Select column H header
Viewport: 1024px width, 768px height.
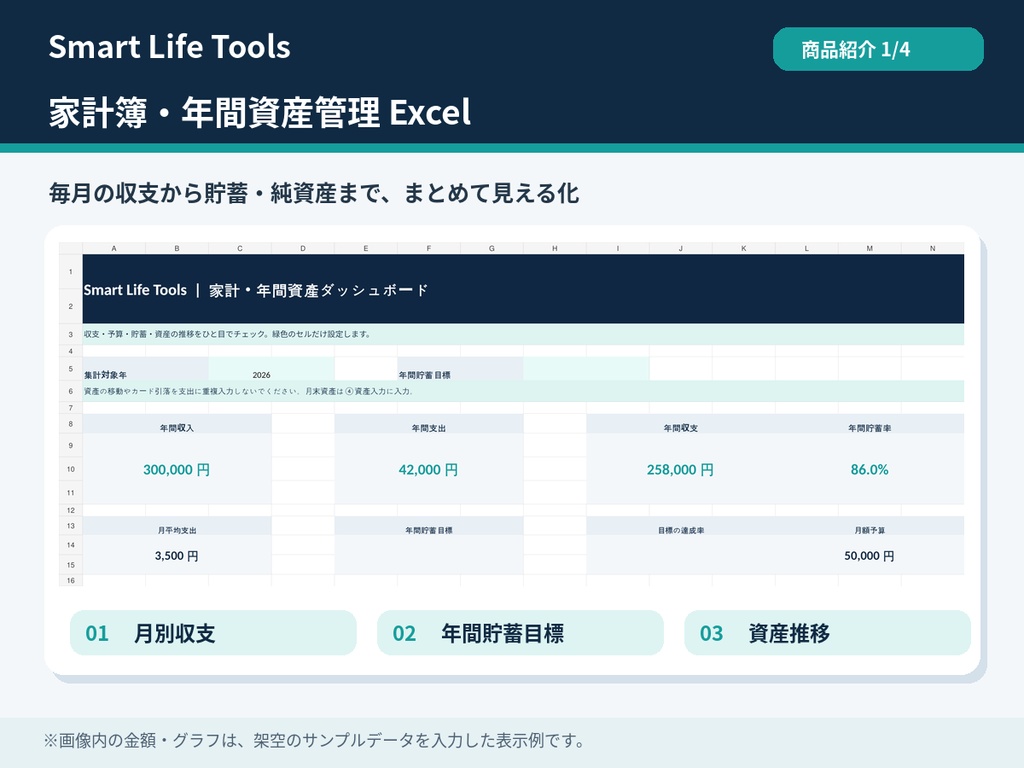(x=554, y=248)
